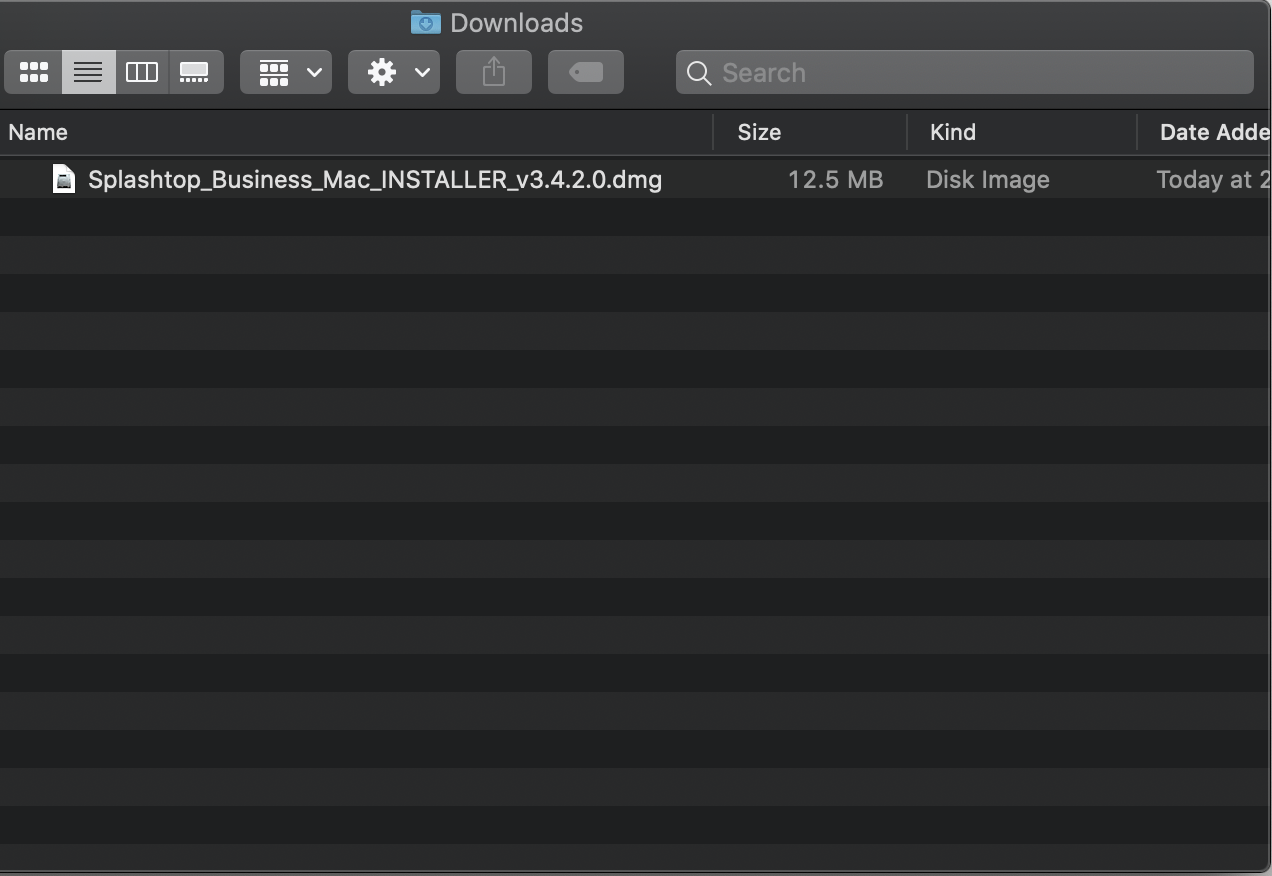Sort by Date Added column header
This screenshot has width=1272, height=876.
pos(1212,132)
